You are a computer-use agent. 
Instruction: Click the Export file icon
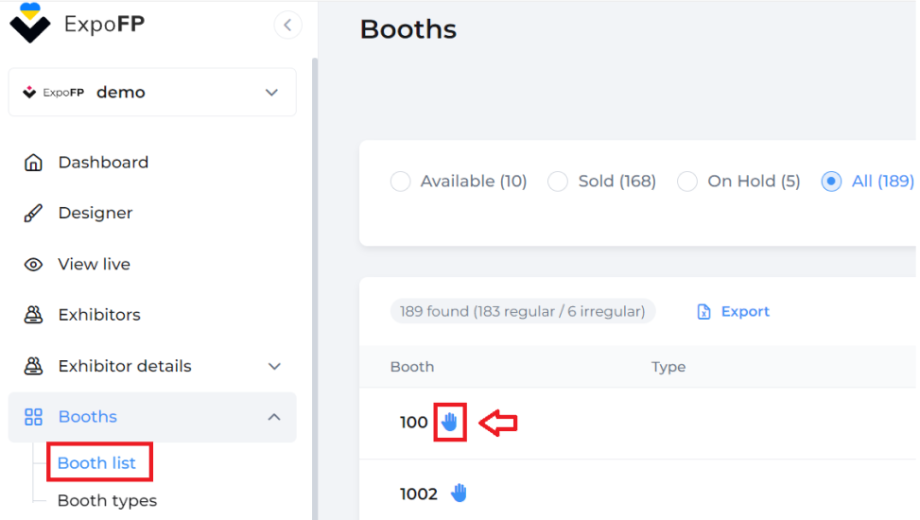tap(703, 312)
